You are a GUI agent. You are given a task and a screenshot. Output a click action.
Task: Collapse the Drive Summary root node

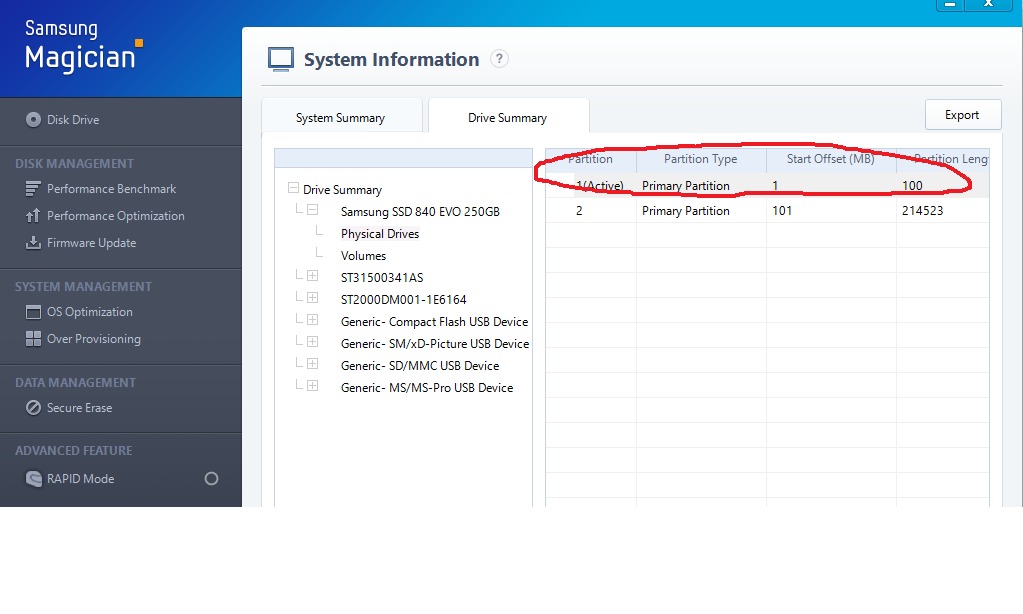pos(293,188)
